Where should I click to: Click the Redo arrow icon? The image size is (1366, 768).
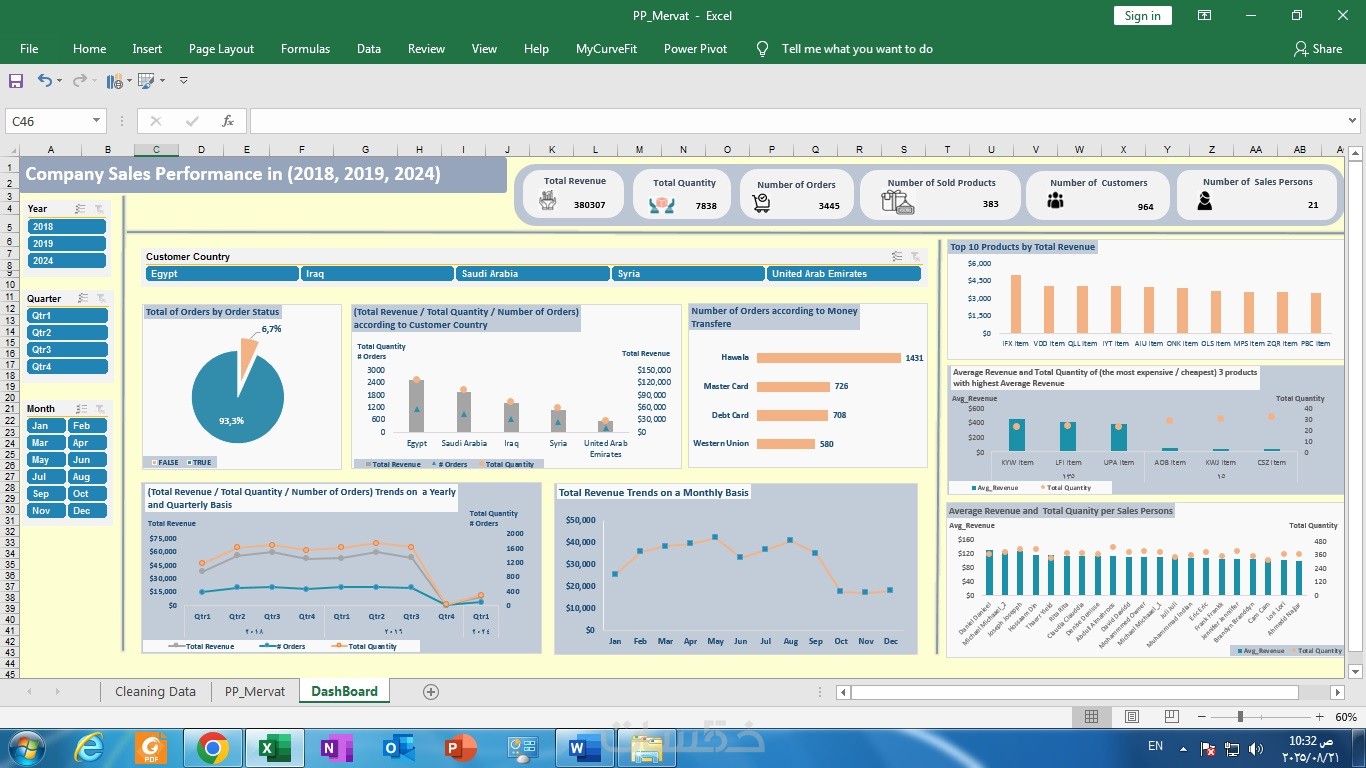tap(79, 80)
